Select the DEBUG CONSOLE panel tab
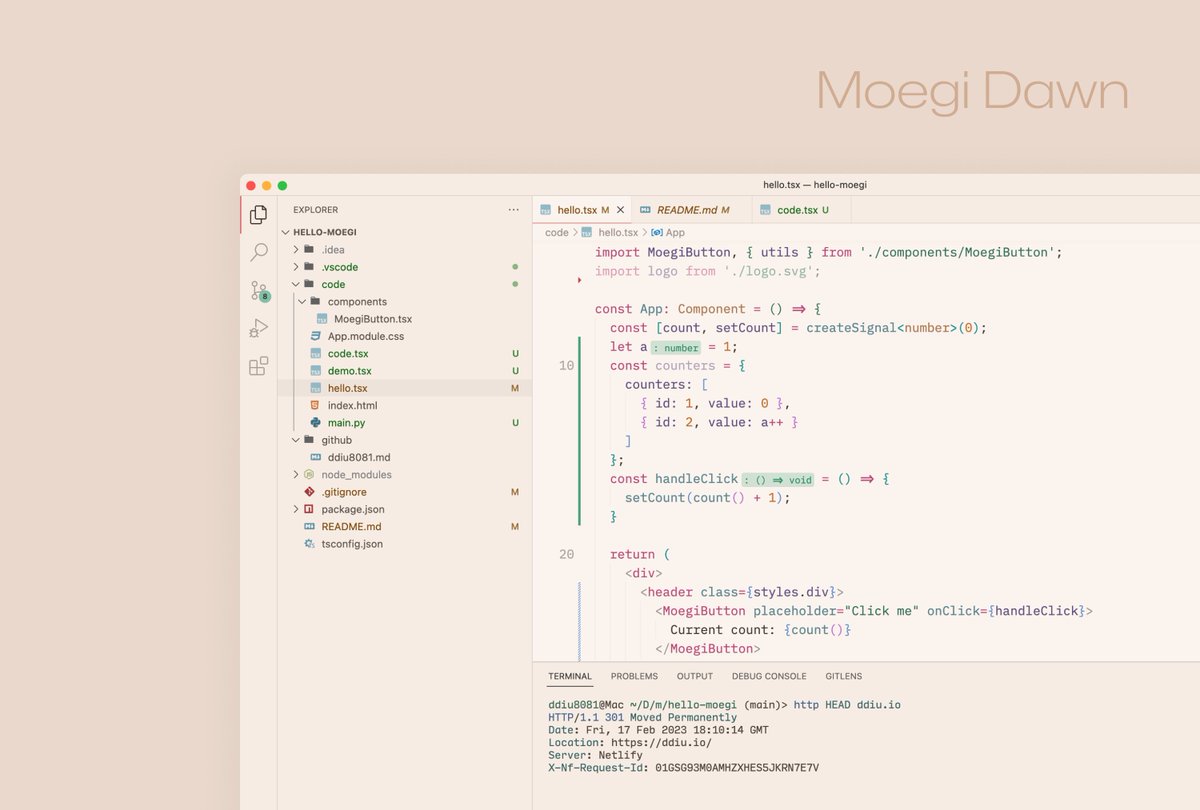 [769, 676]
